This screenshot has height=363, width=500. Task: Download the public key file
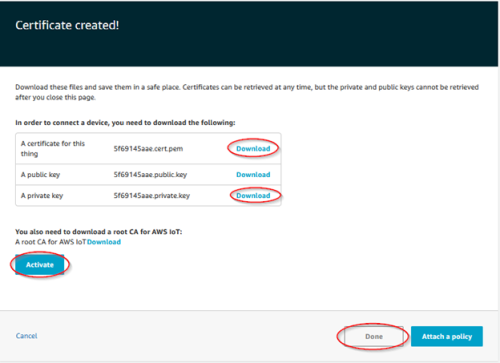pyautogui.click(x=253, y=175)
